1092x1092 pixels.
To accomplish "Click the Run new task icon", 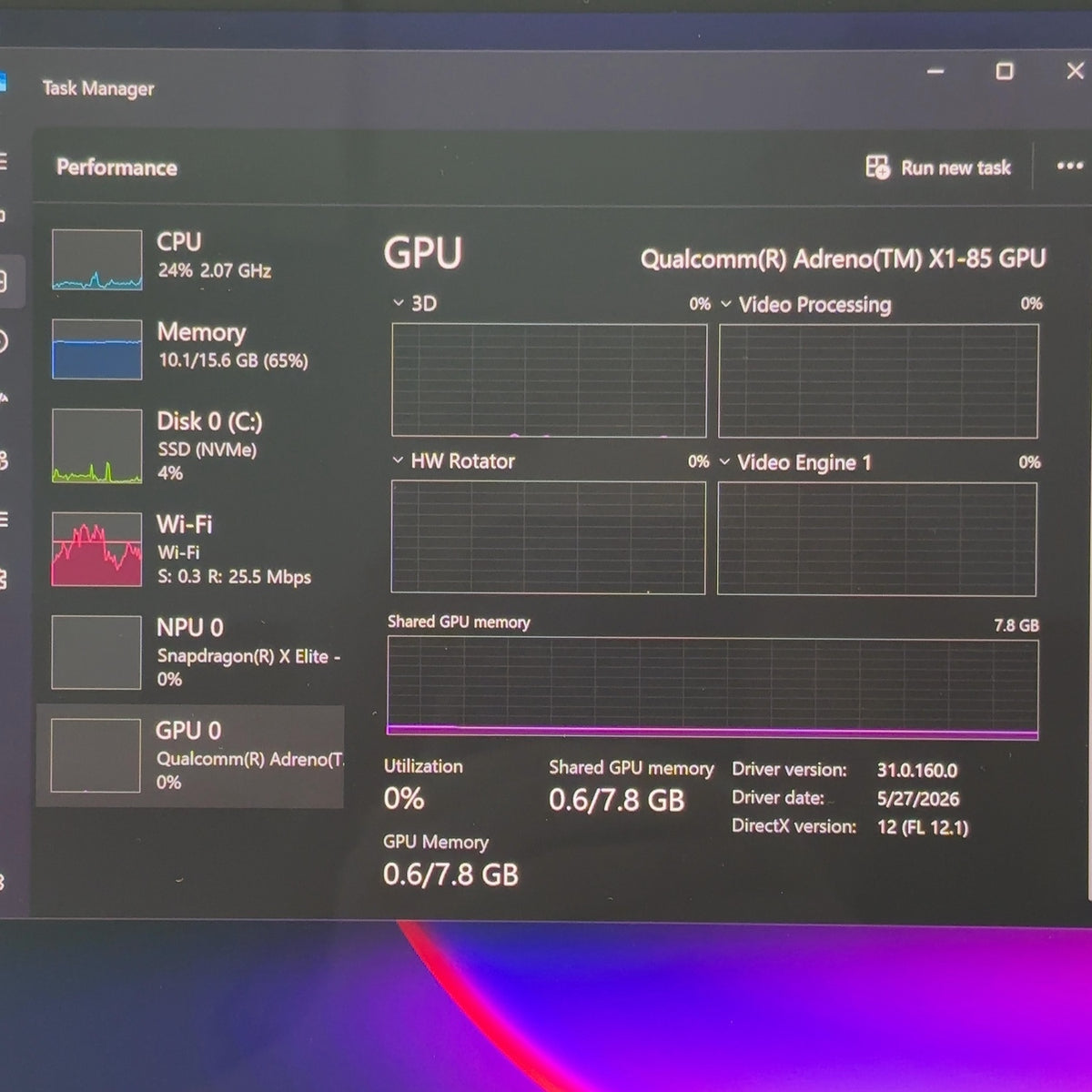I will pos(877,167).
